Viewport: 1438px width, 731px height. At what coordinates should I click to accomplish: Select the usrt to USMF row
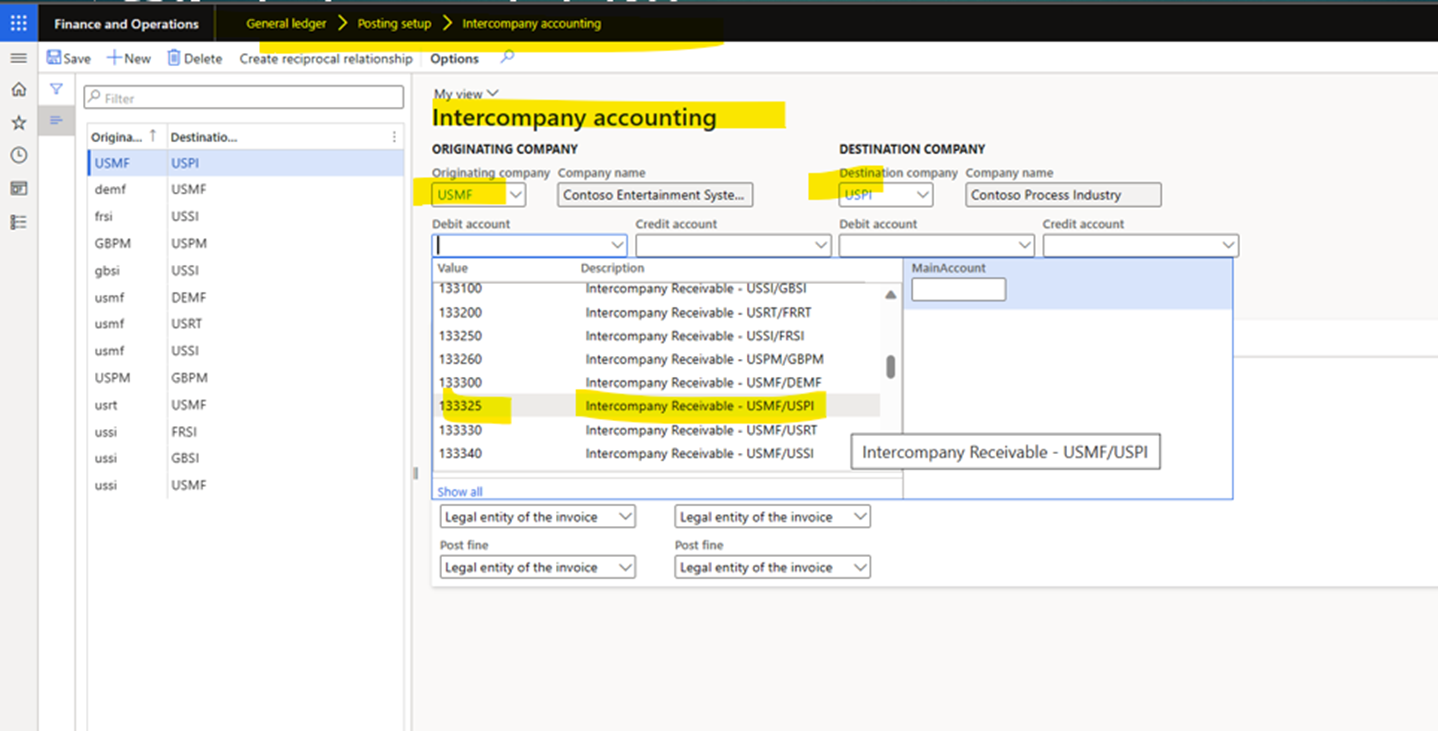click(246, 405)
